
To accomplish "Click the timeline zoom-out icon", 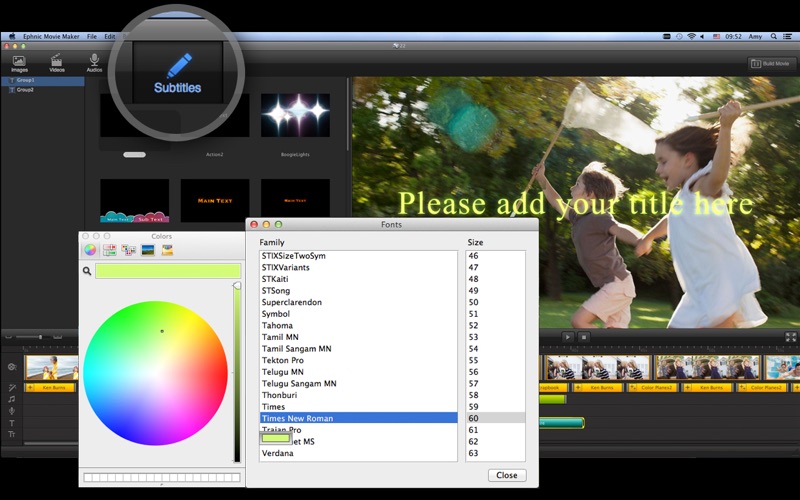I will pos(8,337).
